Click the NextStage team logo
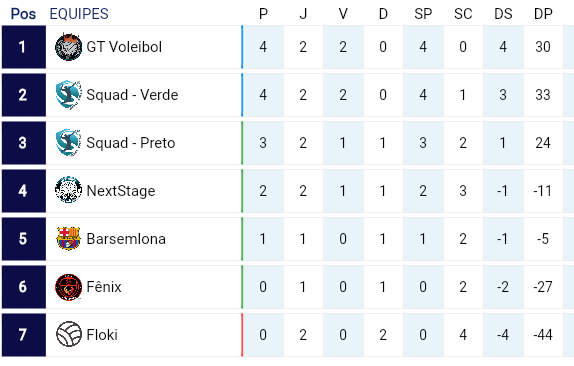The image size is (574, 366). tap(68, 190)
